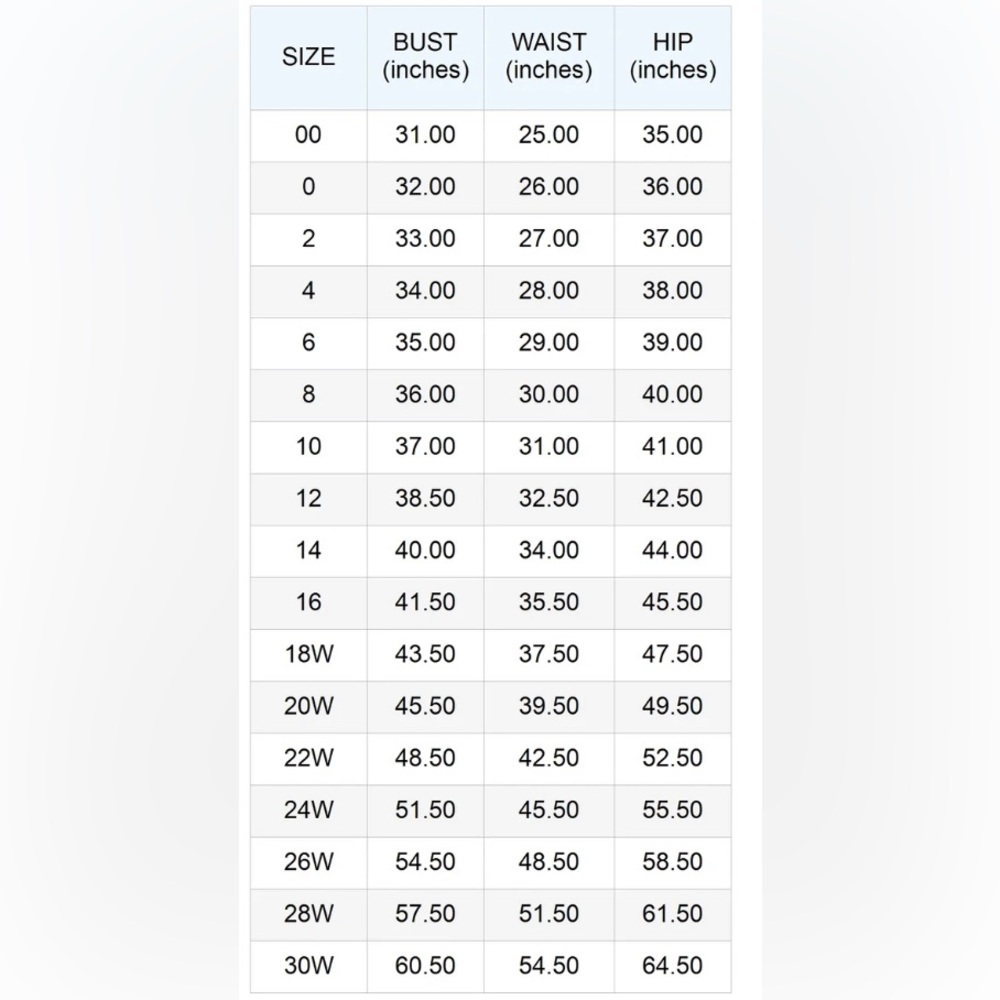Click the BUST (inches) column header
Image resolution: width=1000 pixels, height=1000 pixels.
coord(425,56)
